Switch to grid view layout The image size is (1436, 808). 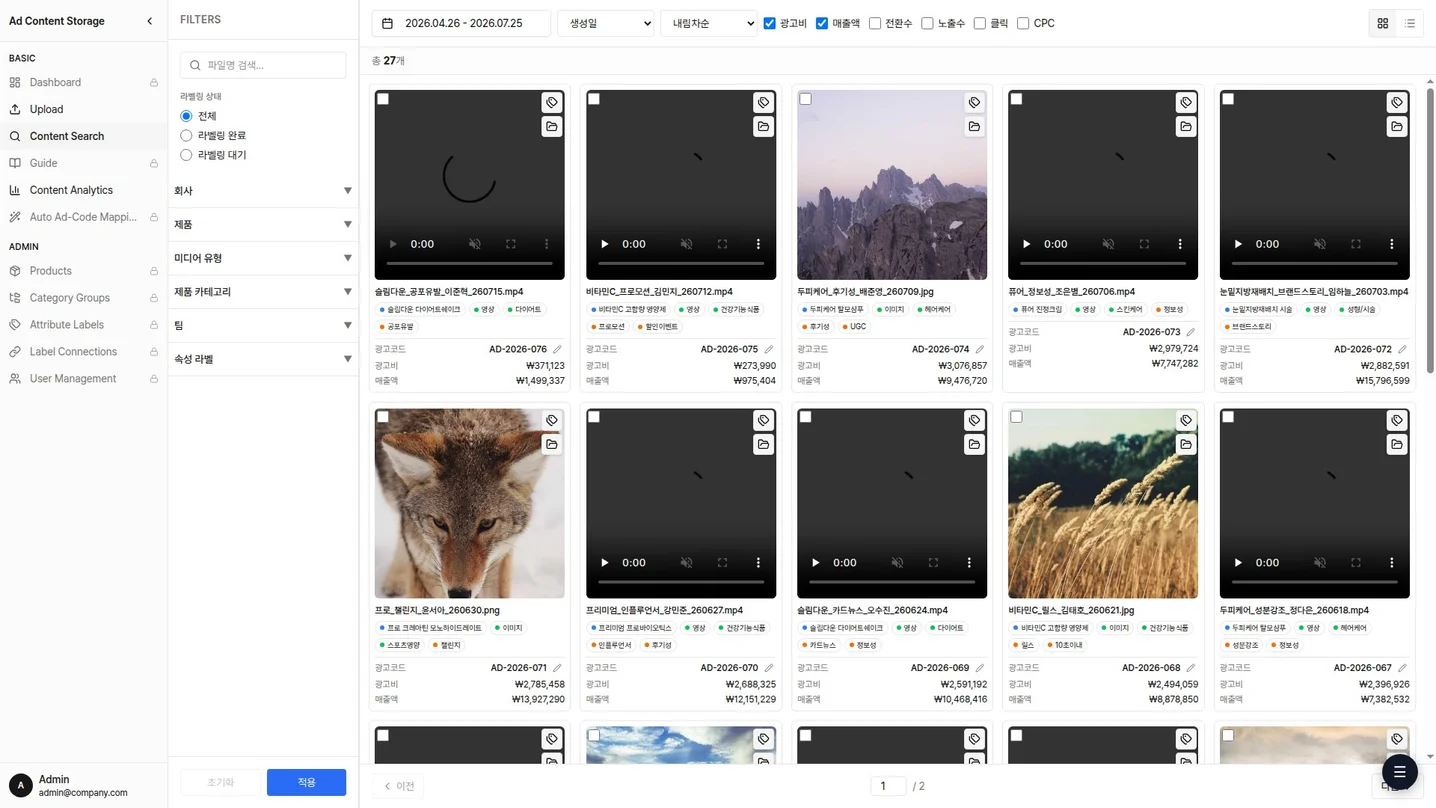click(1383, 23)
